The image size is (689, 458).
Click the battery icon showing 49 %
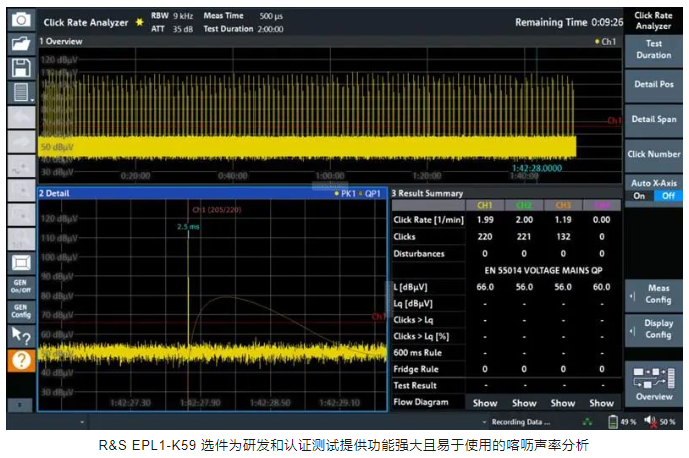[613, 422]
